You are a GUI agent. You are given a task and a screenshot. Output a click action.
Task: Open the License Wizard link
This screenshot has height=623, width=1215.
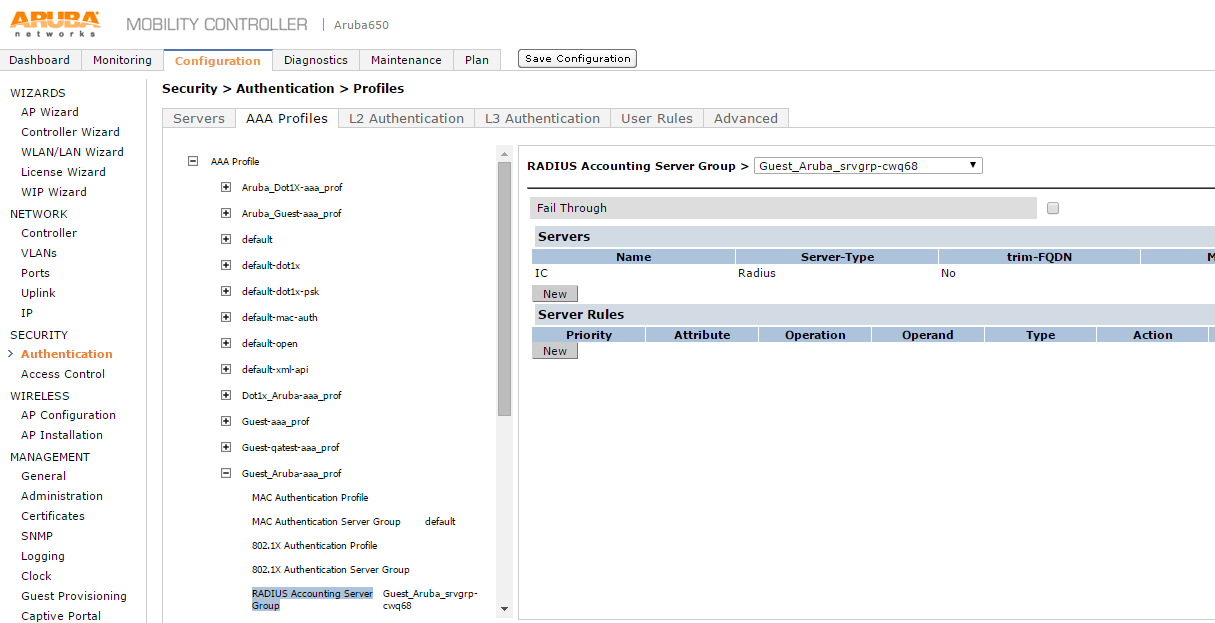pyautogui.click(x=63, y=172)
